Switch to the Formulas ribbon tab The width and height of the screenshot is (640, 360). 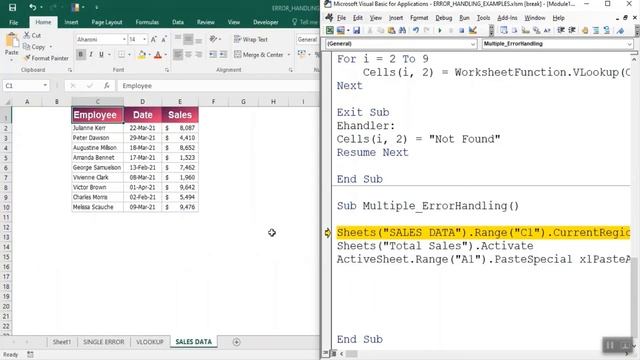coord(147,22)
